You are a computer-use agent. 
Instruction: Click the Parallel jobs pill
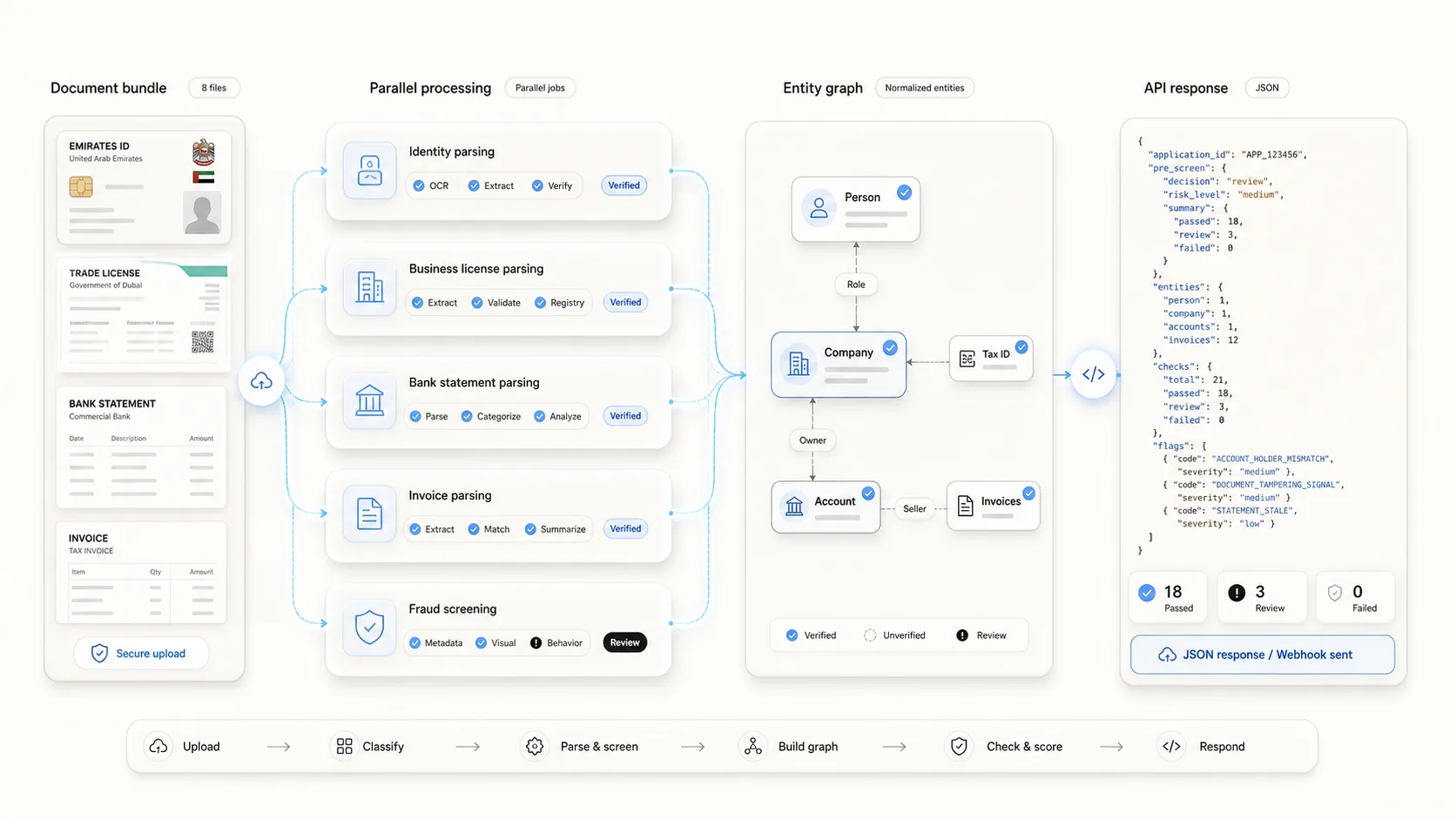[x=540, y=88]
